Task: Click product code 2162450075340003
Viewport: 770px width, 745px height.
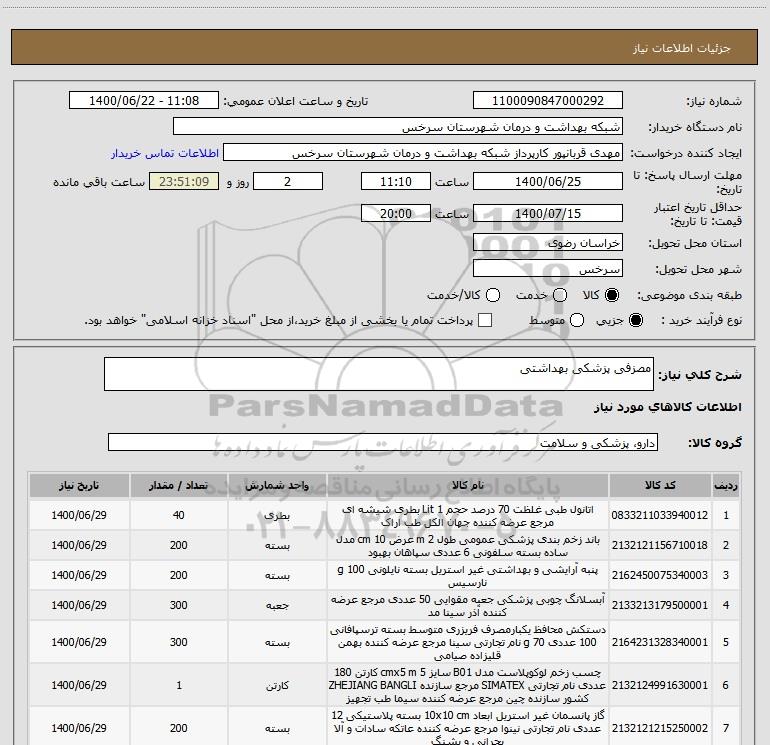Action: pyautogui.click(x=660, y=575)
